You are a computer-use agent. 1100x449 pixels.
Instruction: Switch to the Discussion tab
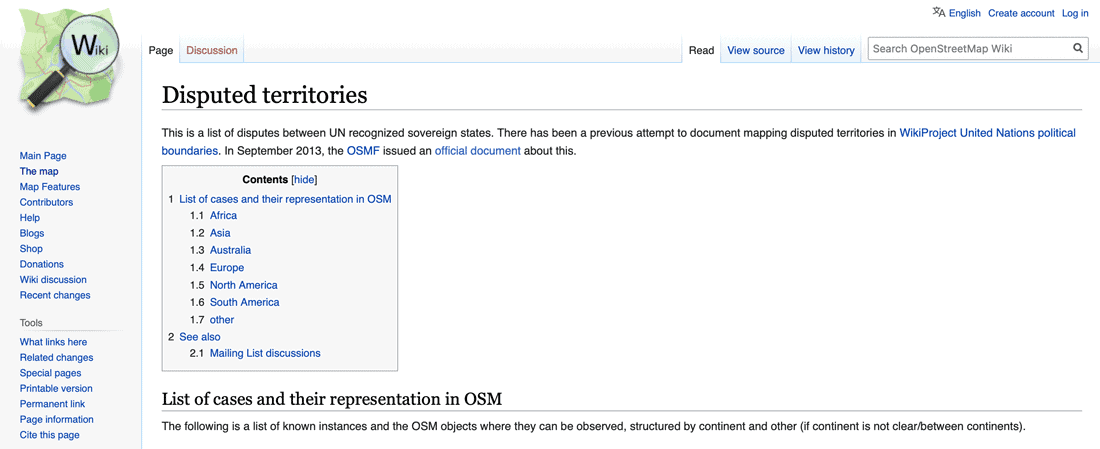point(212,51)
